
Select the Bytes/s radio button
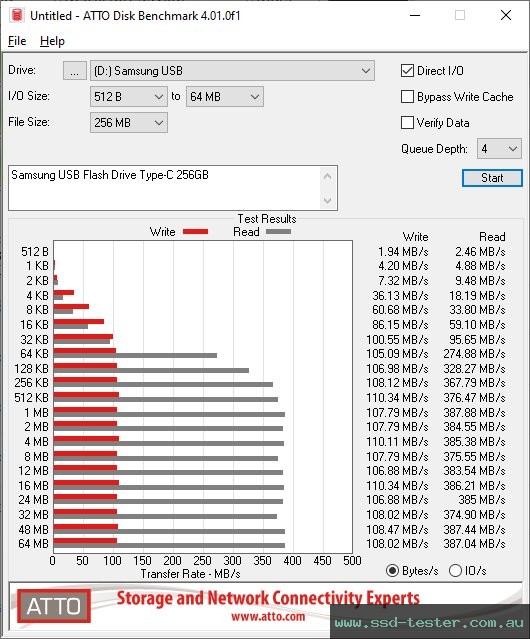pos(392,571)
